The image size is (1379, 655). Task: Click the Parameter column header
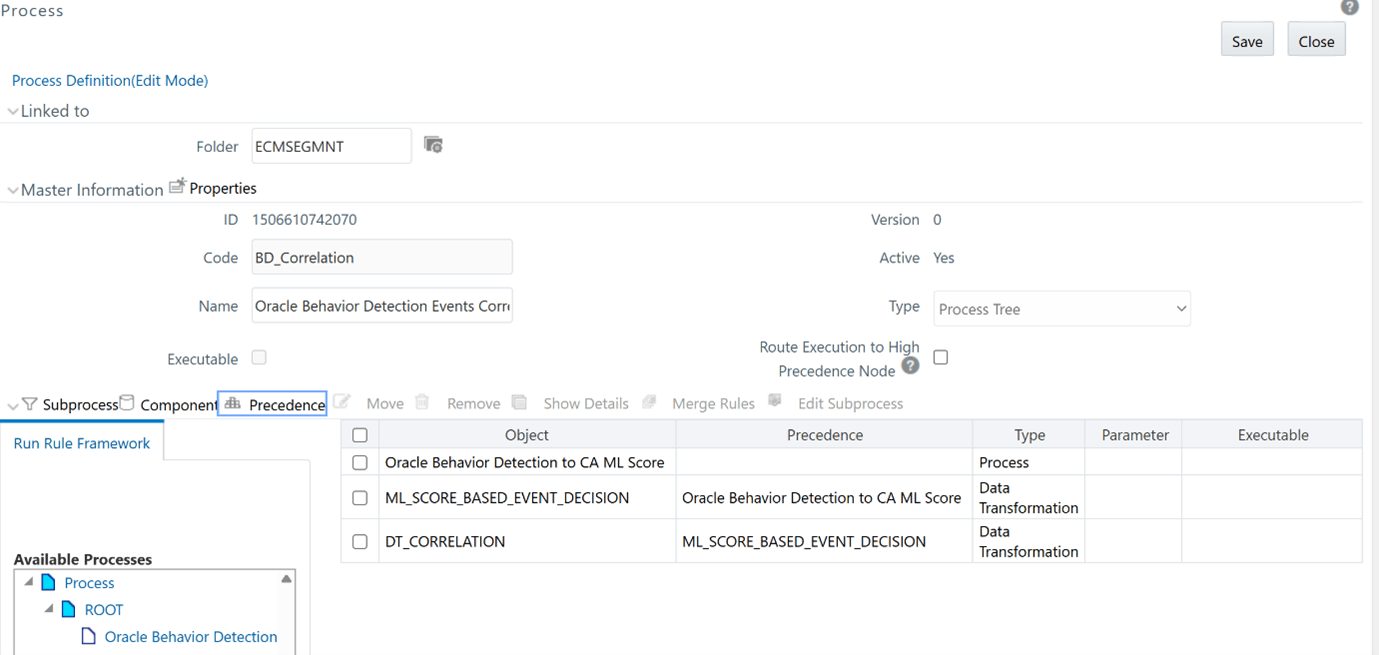click(x=1135, y=434)
